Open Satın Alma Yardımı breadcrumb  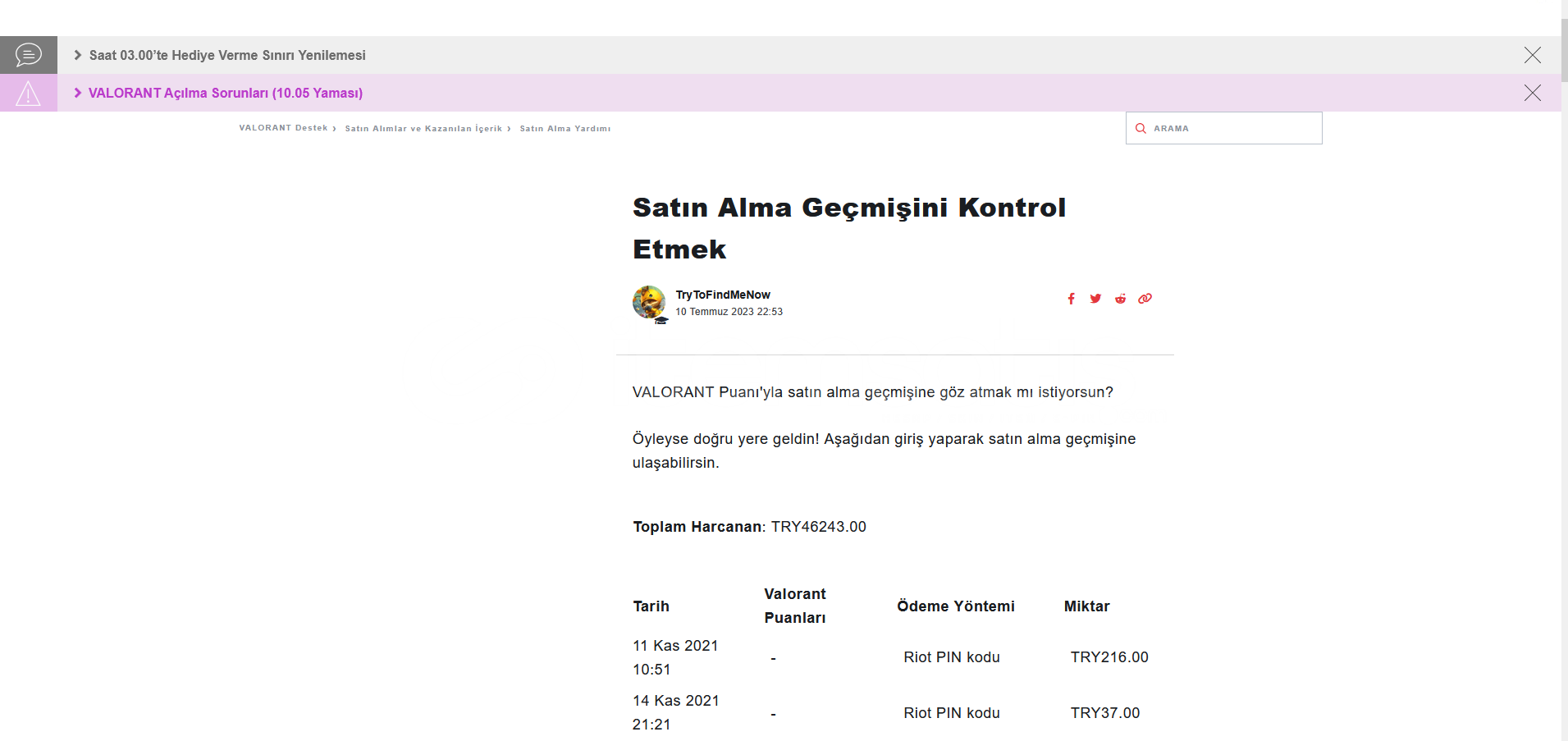tap(565, 128)
